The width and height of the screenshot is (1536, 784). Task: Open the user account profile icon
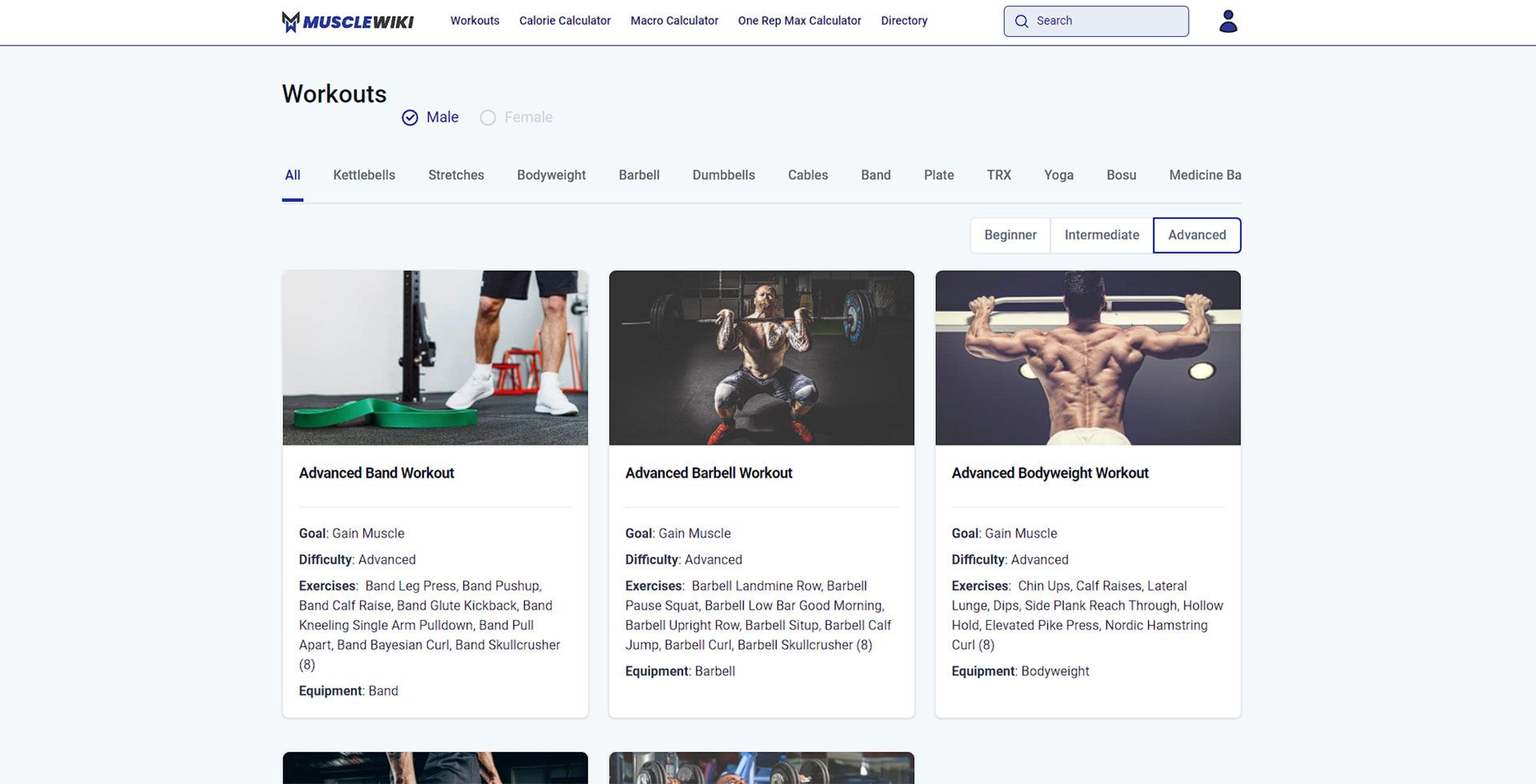(1228, 22)
